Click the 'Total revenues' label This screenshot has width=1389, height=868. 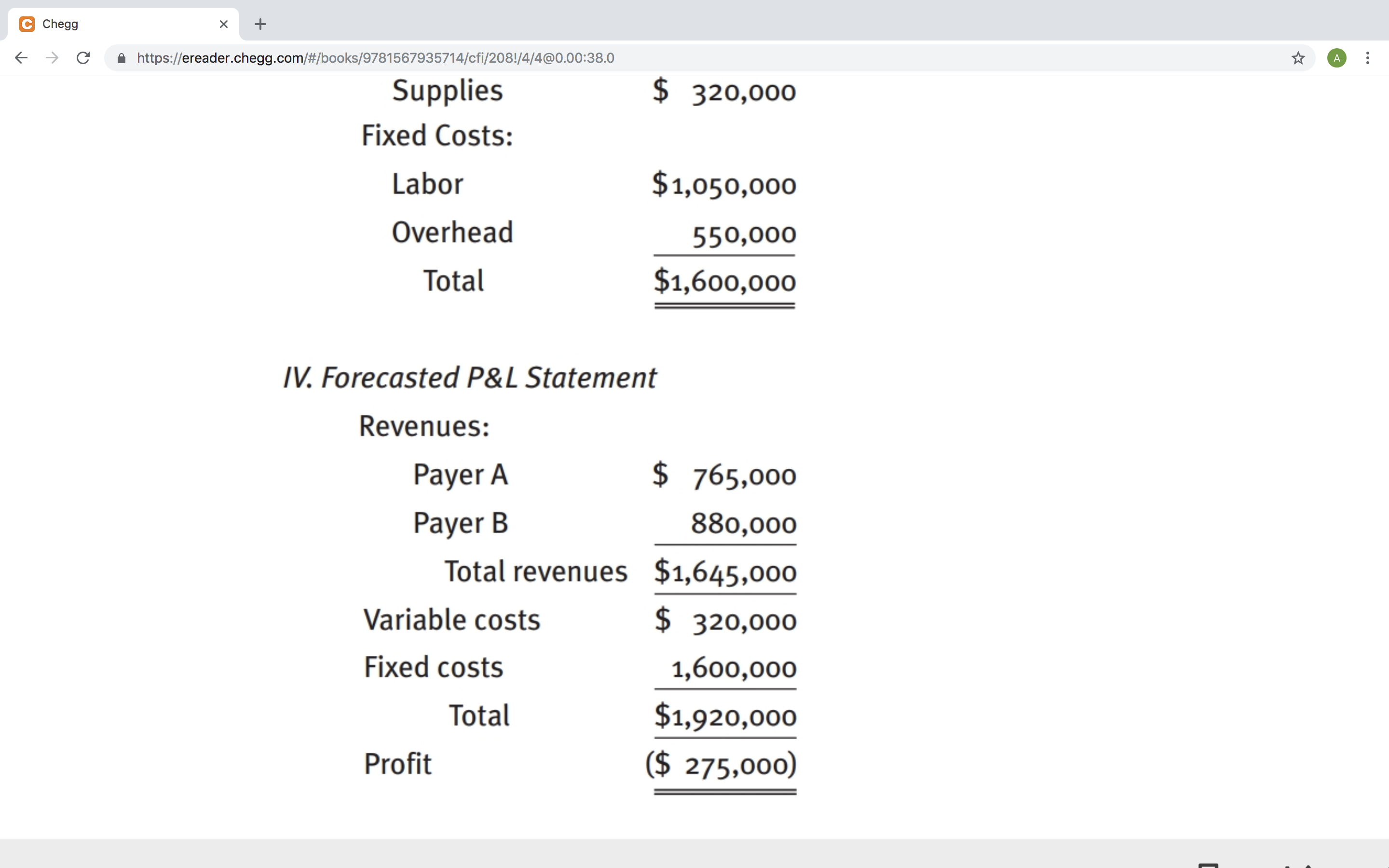[536, 572]
